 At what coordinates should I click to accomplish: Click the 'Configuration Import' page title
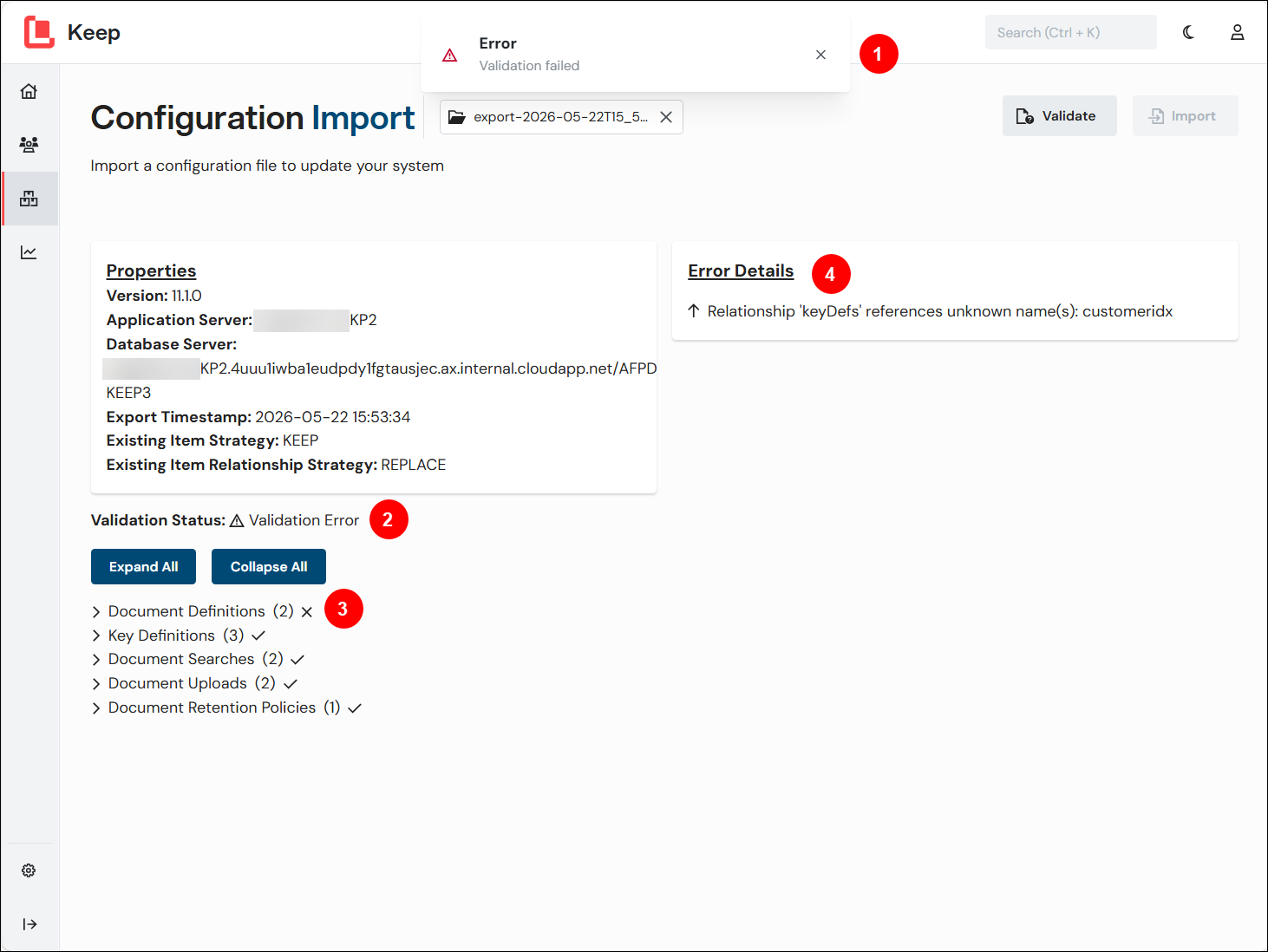[252, 118]
